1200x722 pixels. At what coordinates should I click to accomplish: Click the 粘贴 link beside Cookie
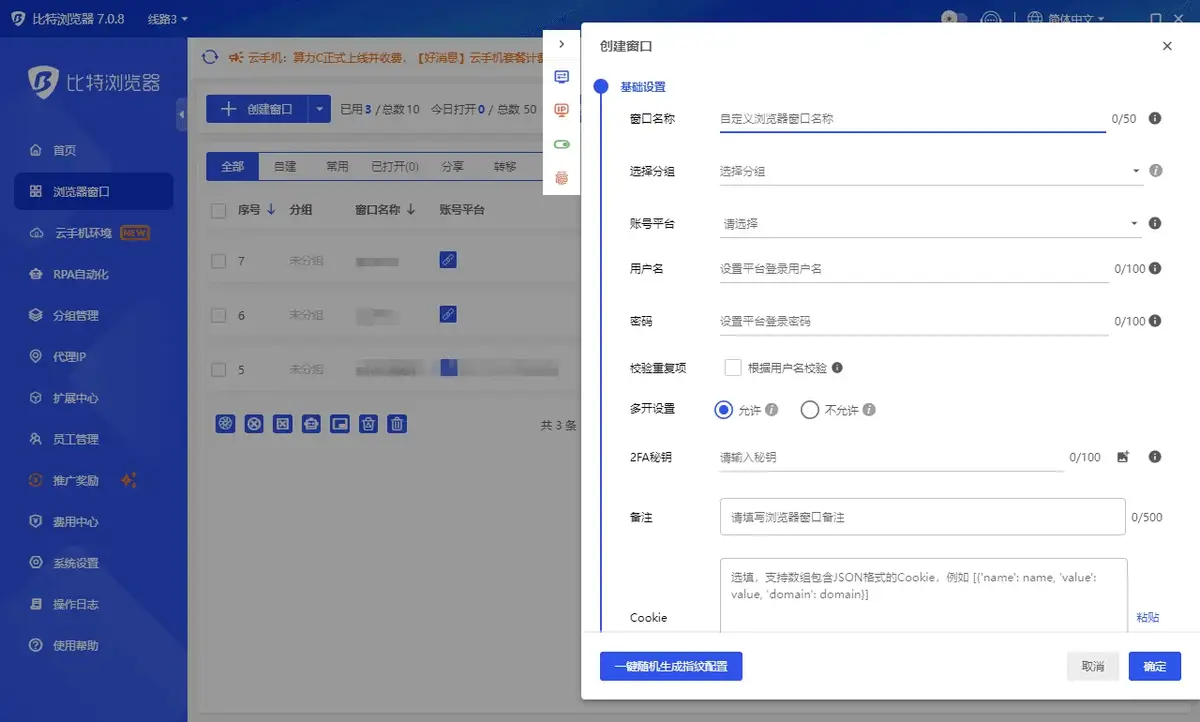click(x=1148, y=617)
